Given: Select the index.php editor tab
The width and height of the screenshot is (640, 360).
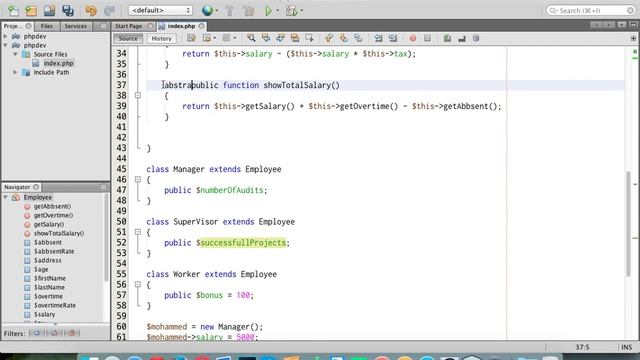Looking at the screenshot, I should click(181, 26).
